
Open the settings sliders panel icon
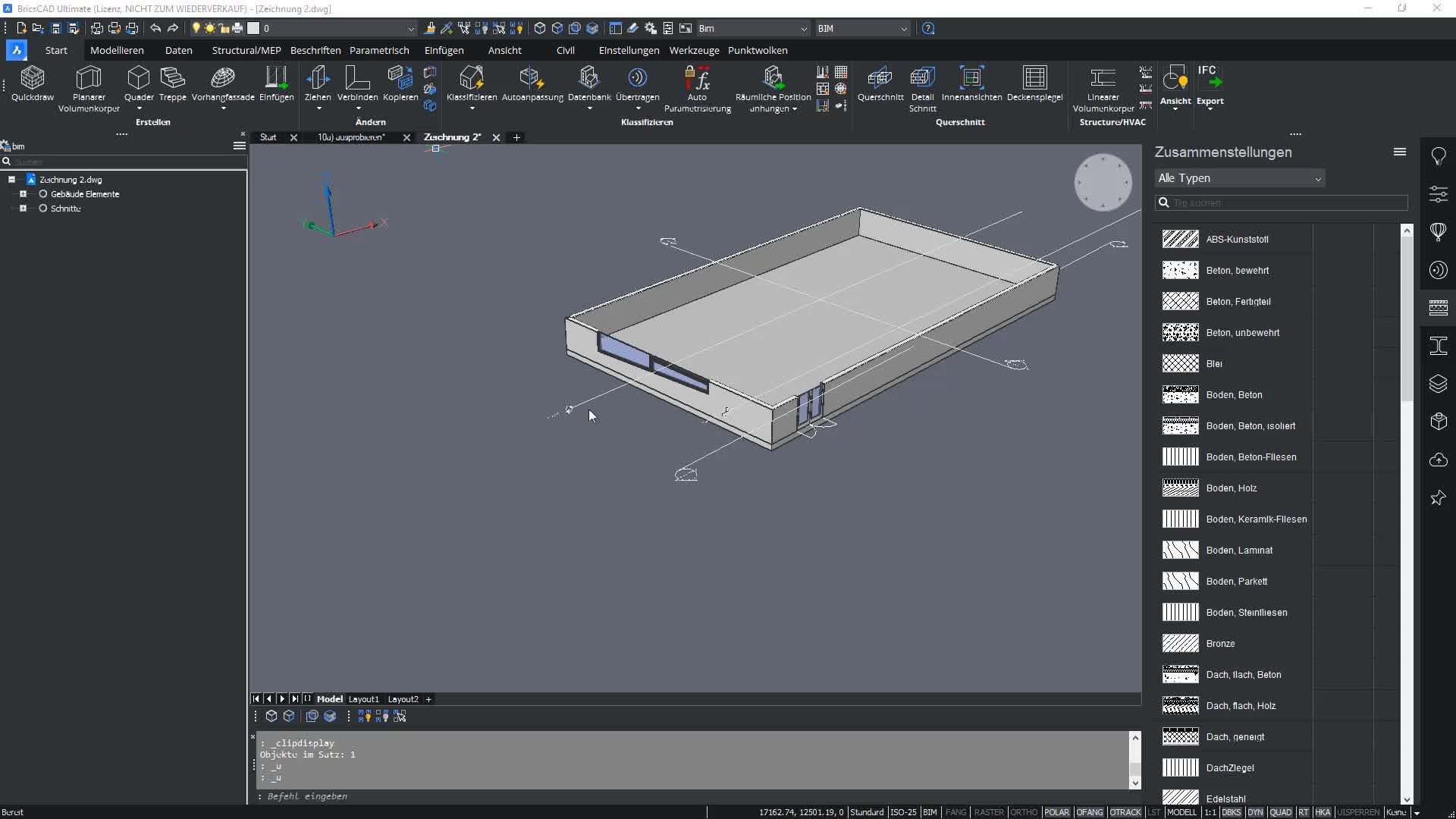(1439, 193)
